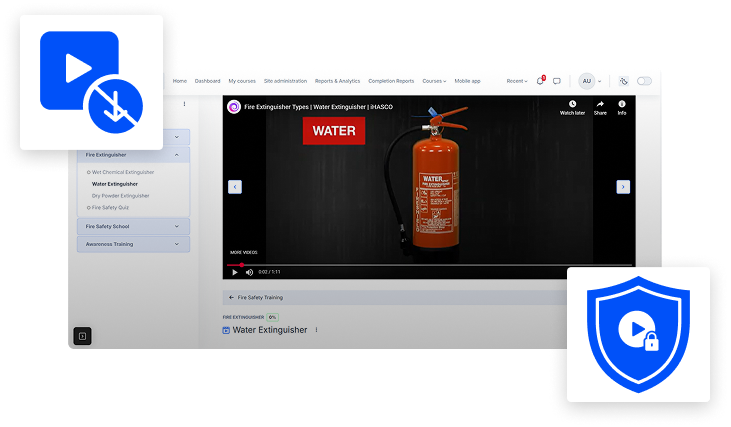Select Water Extinguisher in sidebar
Screen dimensions: 731x427
click(115, 184)
